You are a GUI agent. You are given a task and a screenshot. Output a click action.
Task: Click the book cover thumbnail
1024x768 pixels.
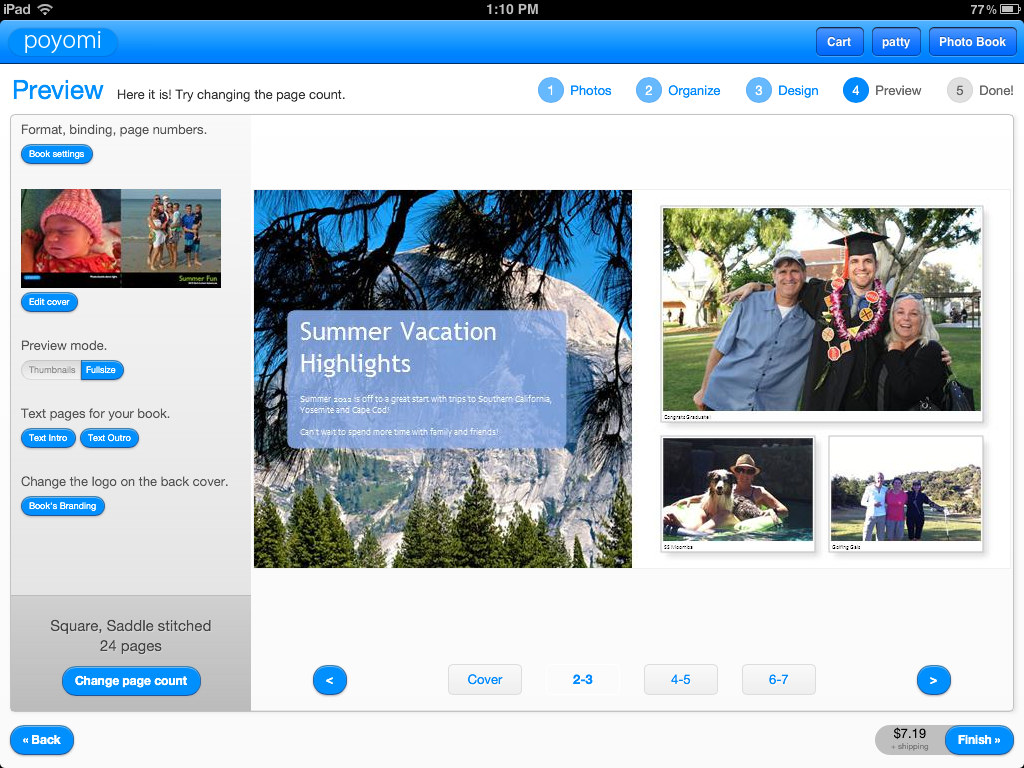pyautogui.click(x=121, y=238)
